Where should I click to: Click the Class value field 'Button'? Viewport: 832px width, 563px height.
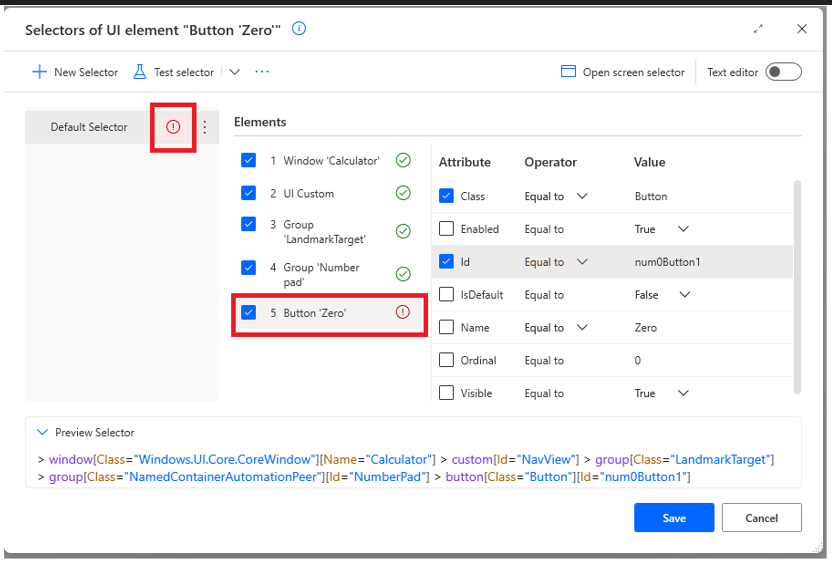point(651,196)
